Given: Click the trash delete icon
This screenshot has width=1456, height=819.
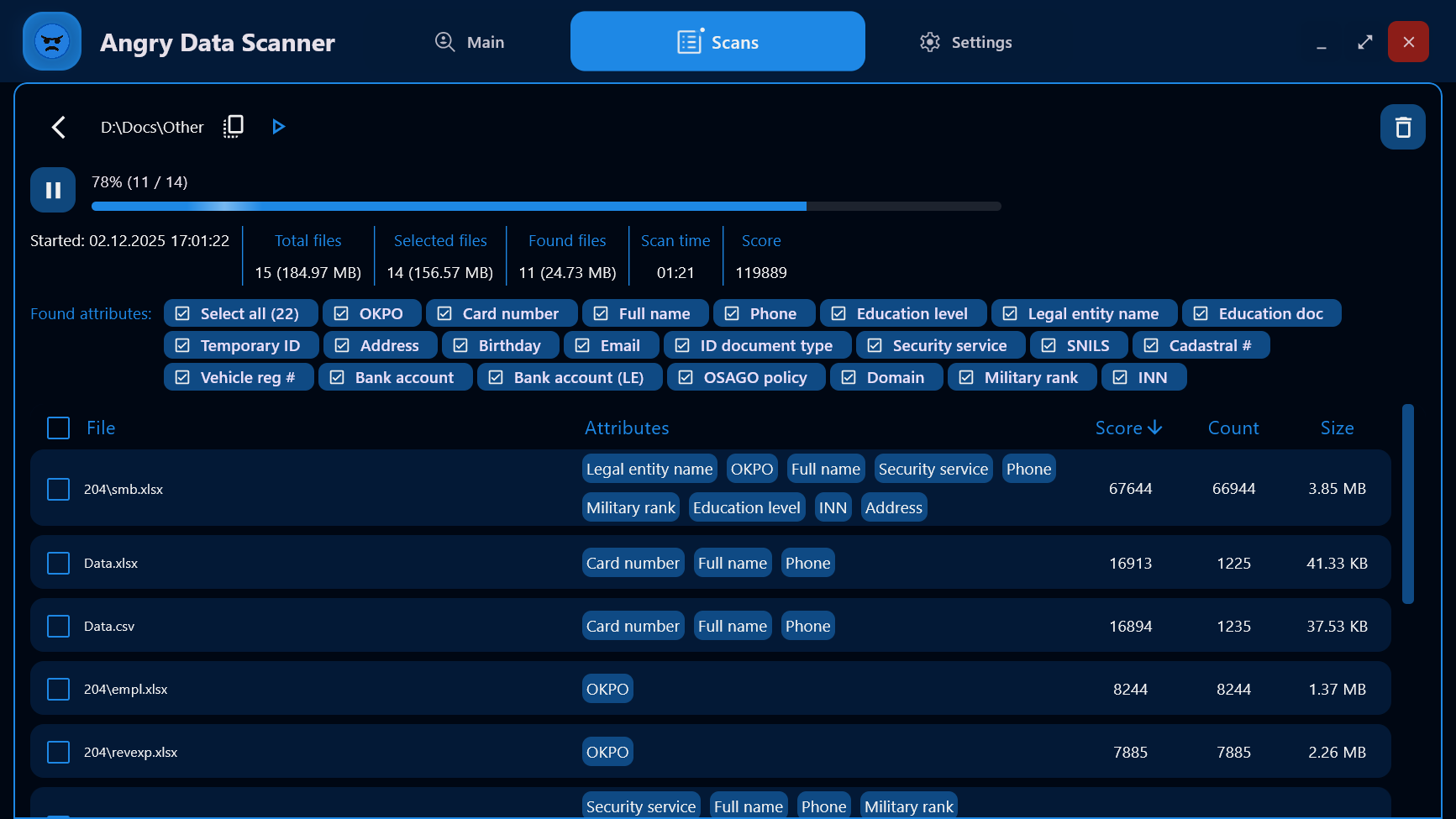Looking at the screenshot, I should (1402, 127).
